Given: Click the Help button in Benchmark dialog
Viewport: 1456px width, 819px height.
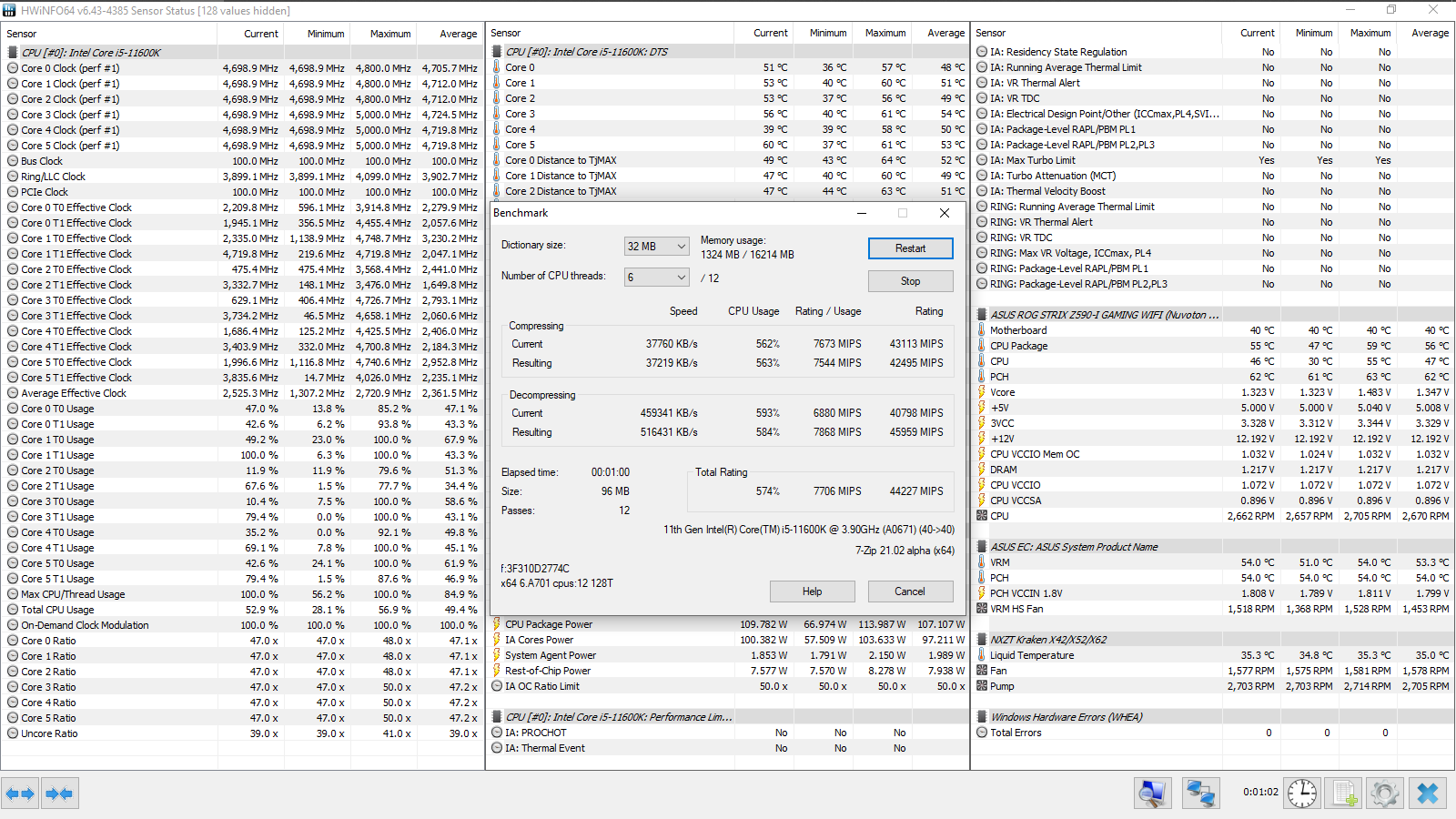Looking at the screenshot, I should point(812,591).
